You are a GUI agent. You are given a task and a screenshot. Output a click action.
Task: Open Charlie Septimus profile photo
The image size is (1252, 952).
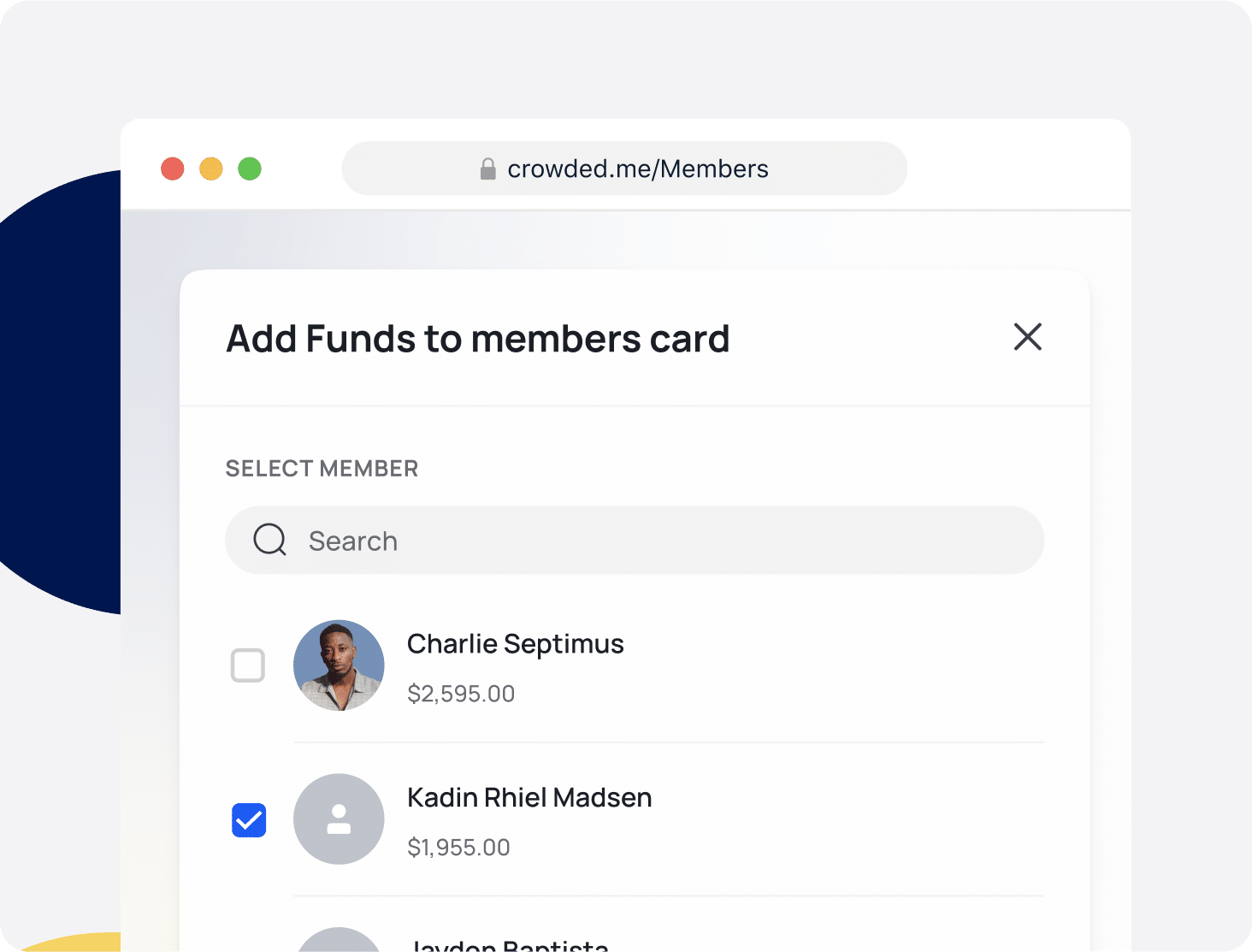(339, 665)
